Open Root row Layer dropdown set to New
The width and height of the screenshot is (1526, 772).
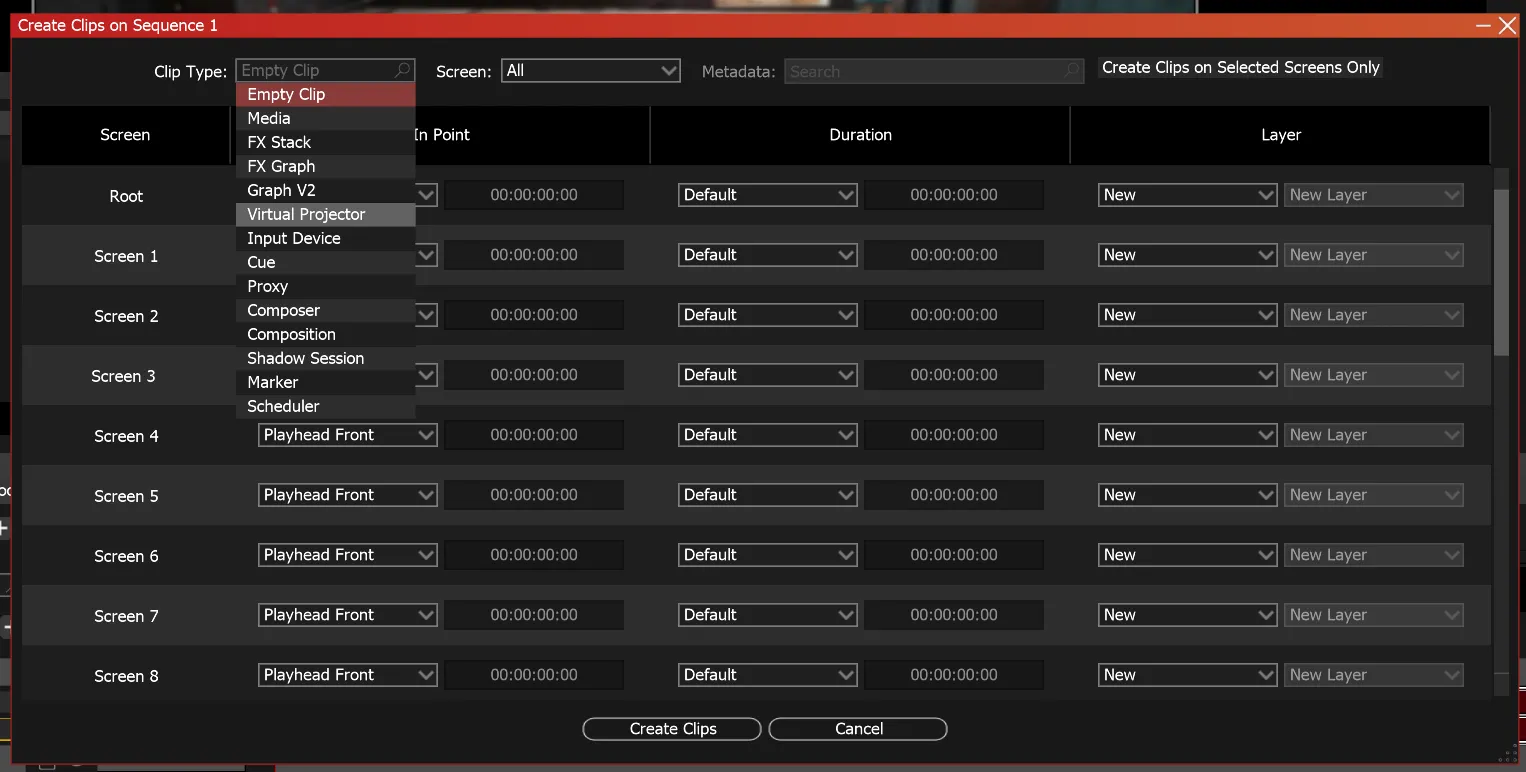(1188, 195)
